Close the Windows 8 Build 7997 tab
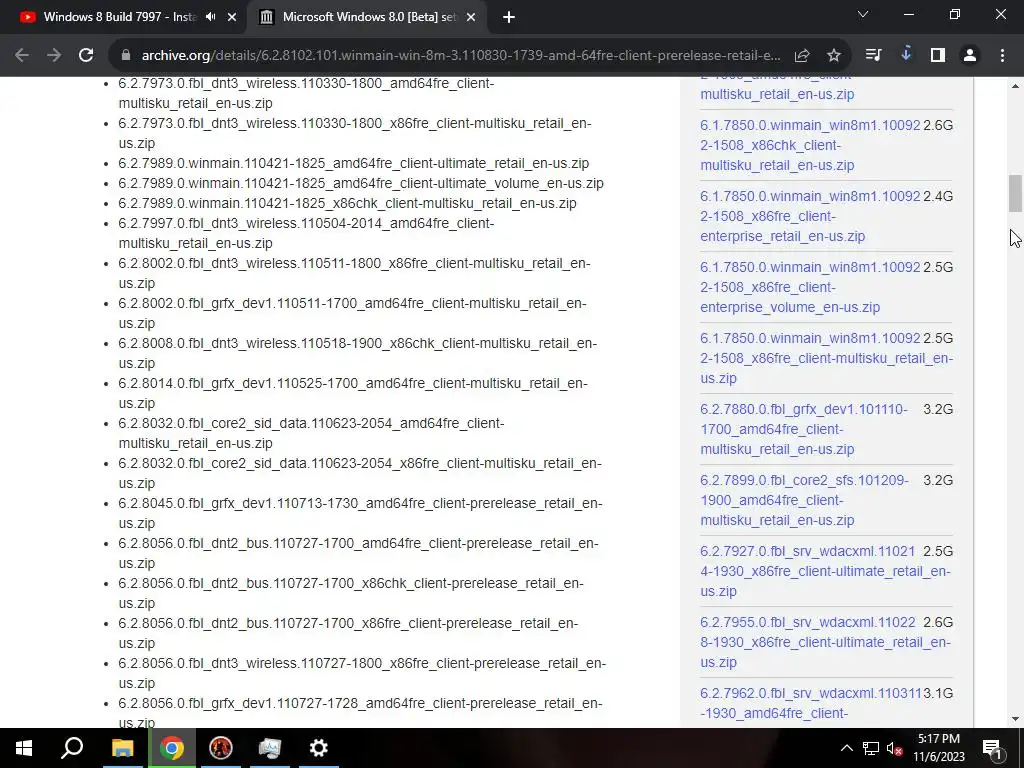The height and width of the screenshot is (768, 1024). [x=232, y=18]
